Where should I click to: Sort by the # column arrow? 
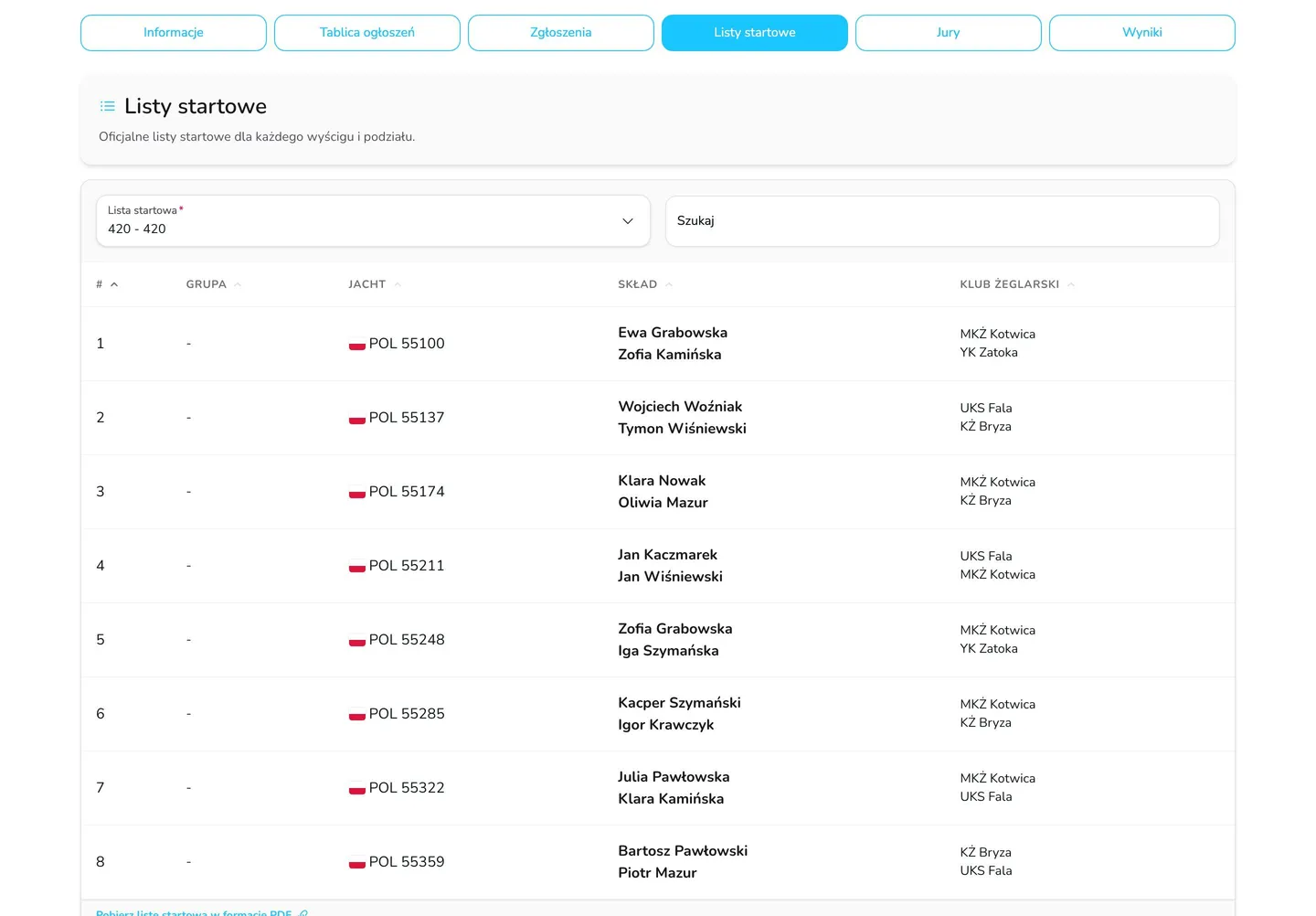point(114,284)
